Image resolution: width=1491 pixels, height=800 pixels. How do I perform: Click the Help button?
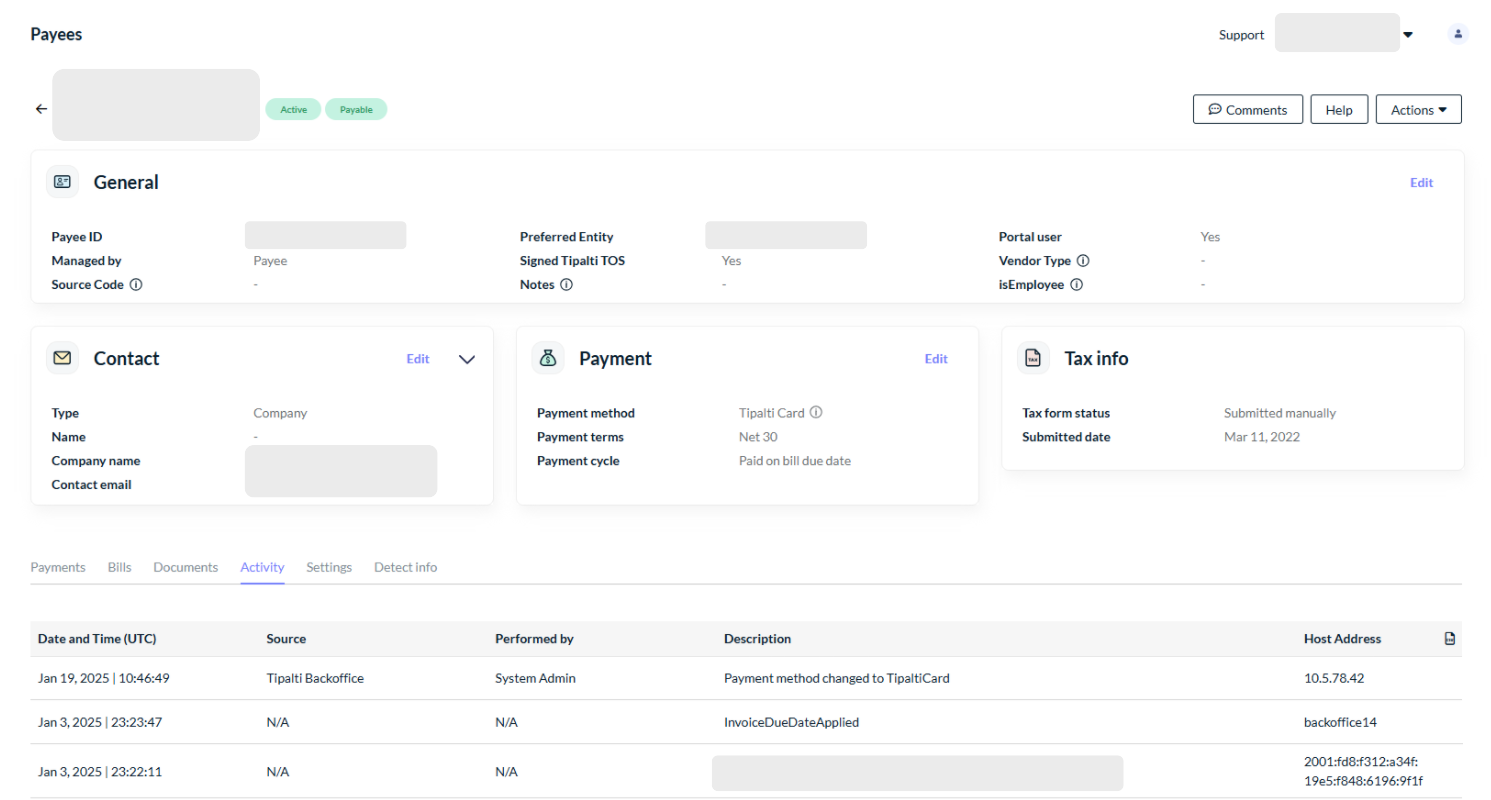tap(1339, 110)
